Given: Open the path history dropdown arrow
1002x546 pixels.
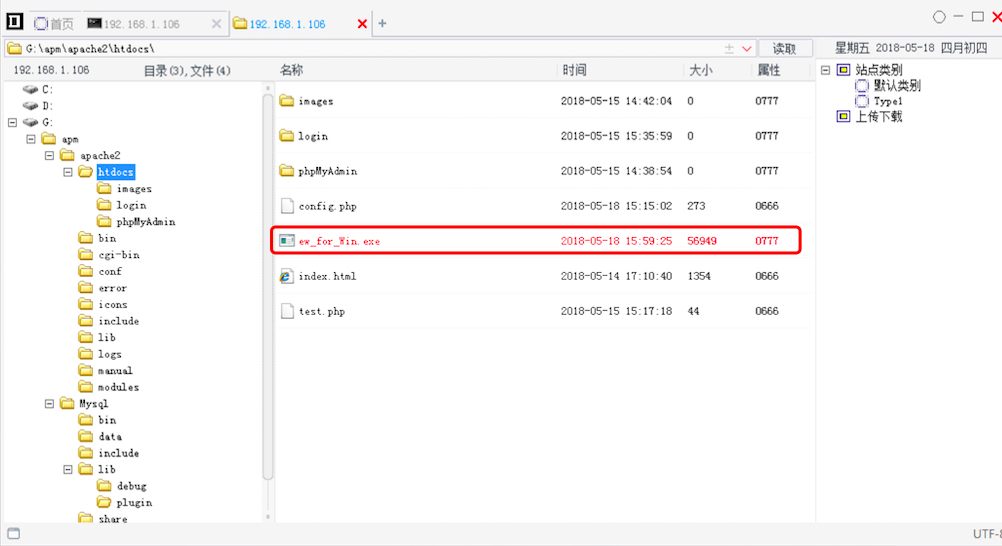Looking at the screenshot, I should pos(746,49).
